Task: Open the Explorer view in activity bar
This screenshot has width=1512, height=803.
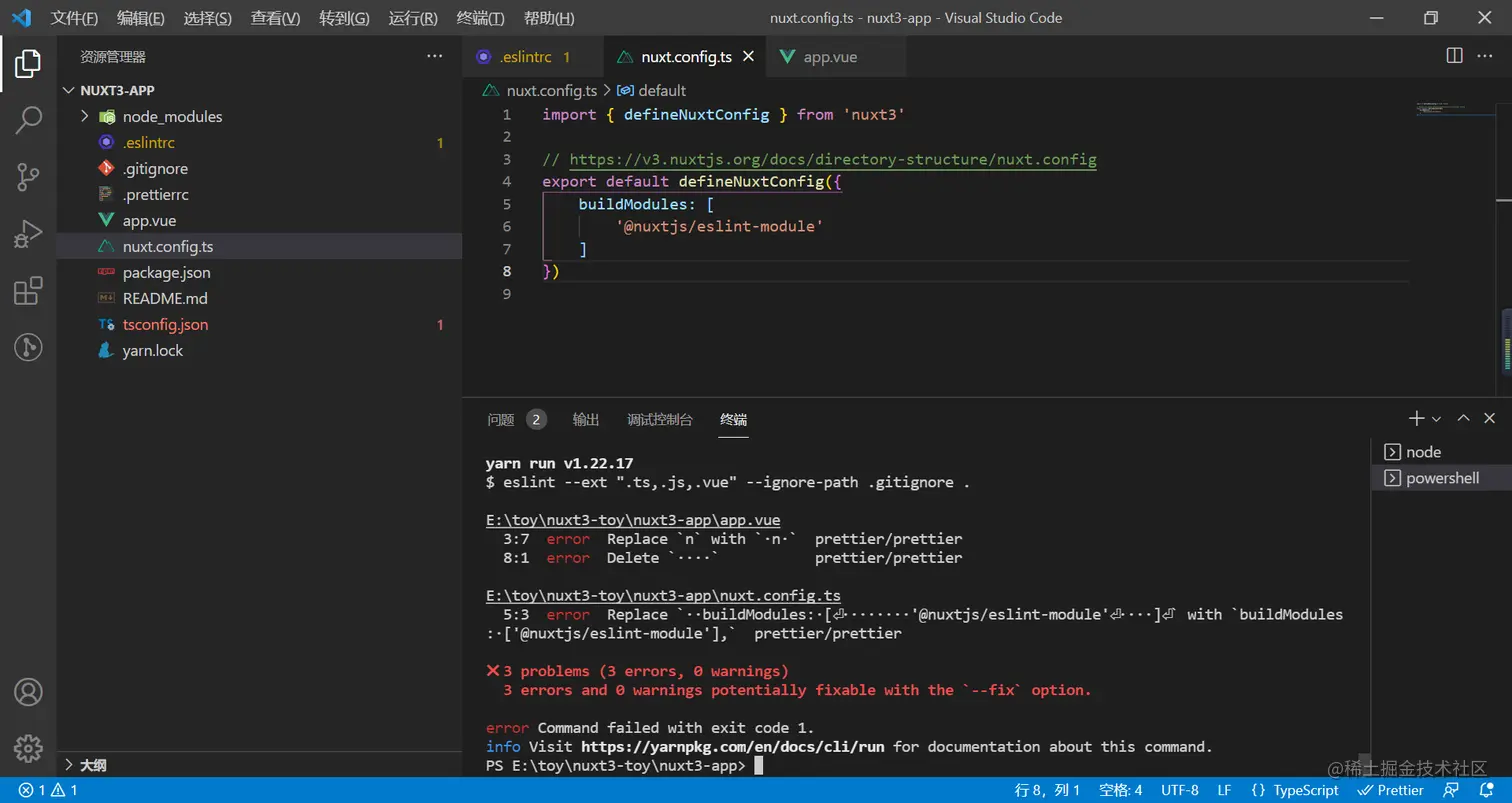Action: tap(28, 64)
